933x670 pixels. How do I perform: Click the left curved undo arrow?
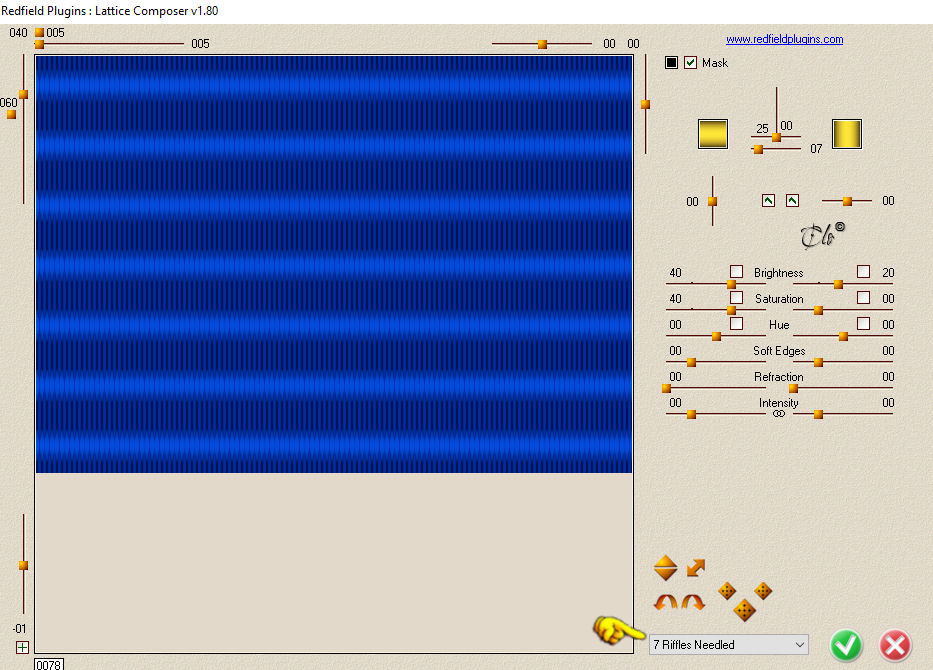click(666, 602)
